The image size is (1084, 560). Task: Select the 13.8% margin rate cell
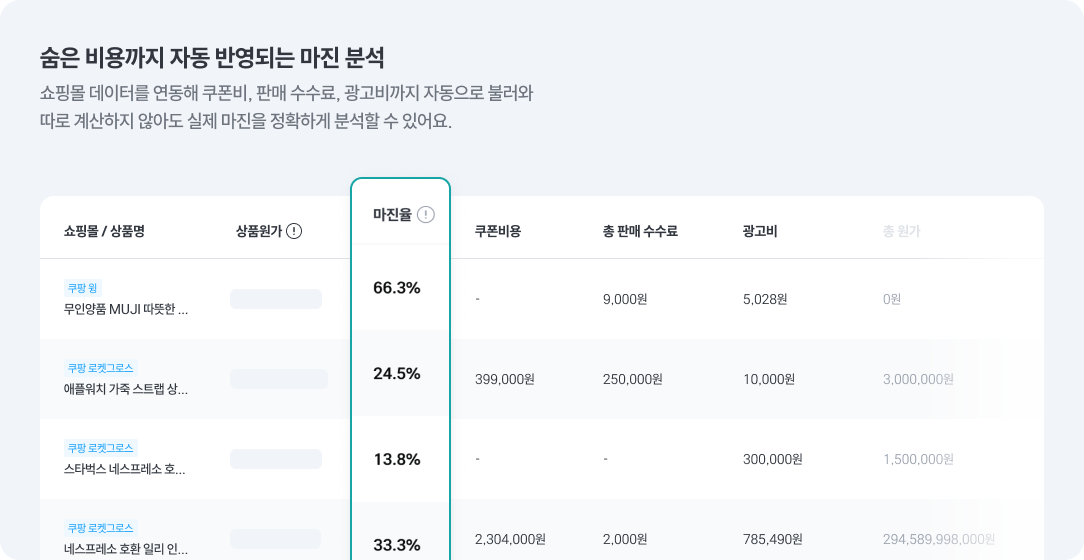396,460
